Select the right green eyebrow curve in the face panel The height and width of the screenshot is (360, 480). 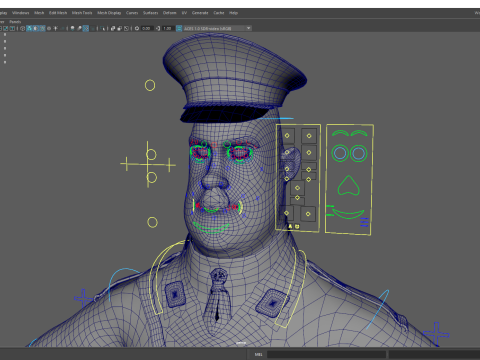(359, 133)
